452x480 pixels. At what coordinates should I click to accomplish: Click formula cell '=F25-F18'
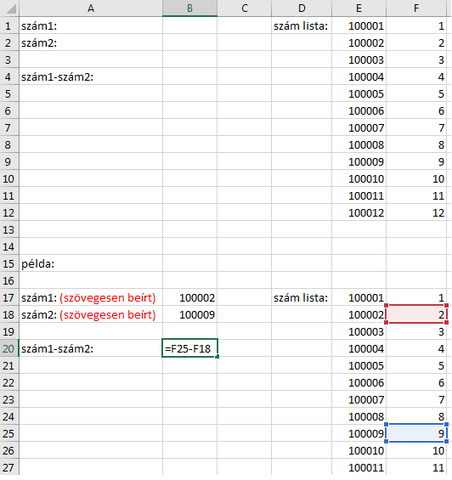190,349
